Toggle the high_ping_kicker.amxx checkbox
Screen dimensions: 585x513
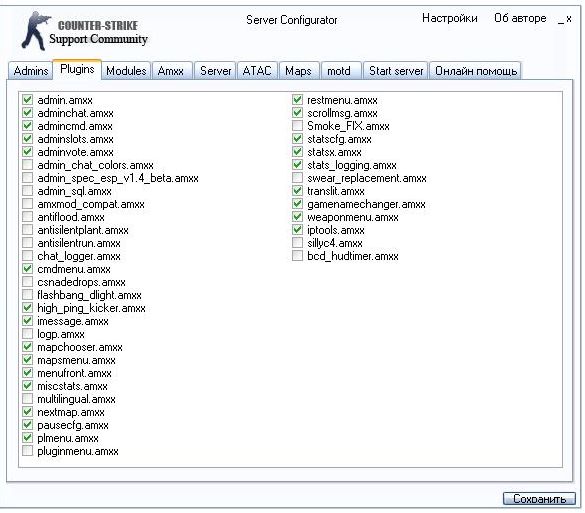(27, 308)
